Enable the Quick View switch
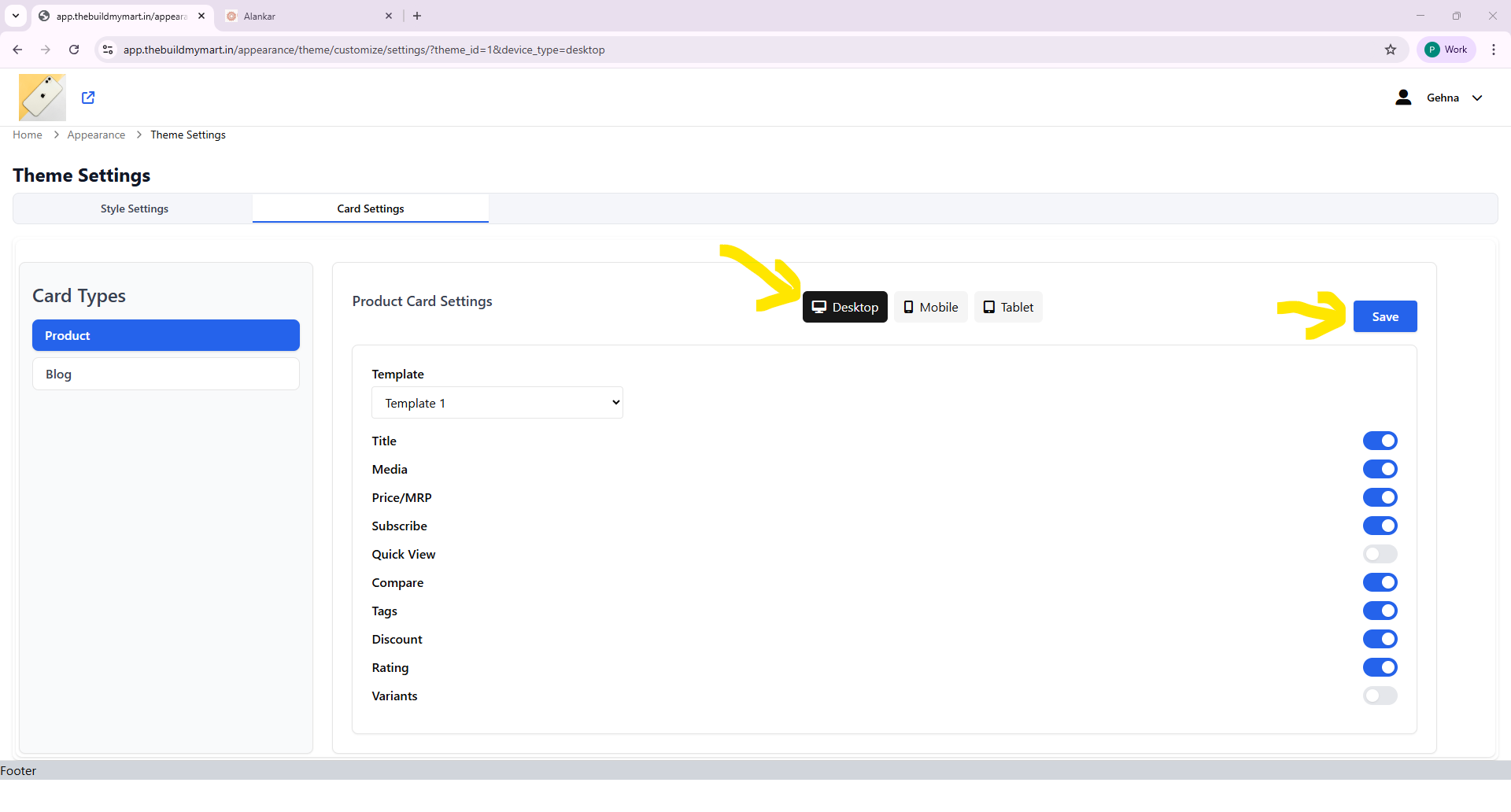Viewport: 1511px width, 812px height. point(1380,554)
